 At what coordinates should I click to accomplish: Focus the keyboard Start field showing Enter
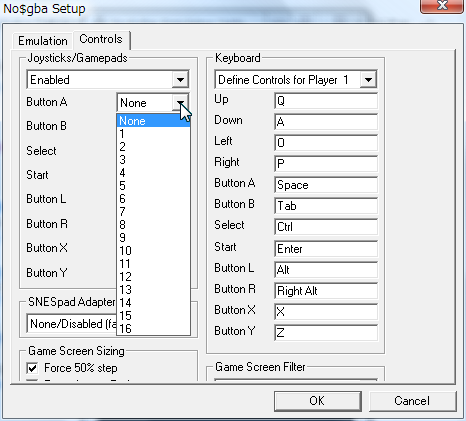click(326, 249)
